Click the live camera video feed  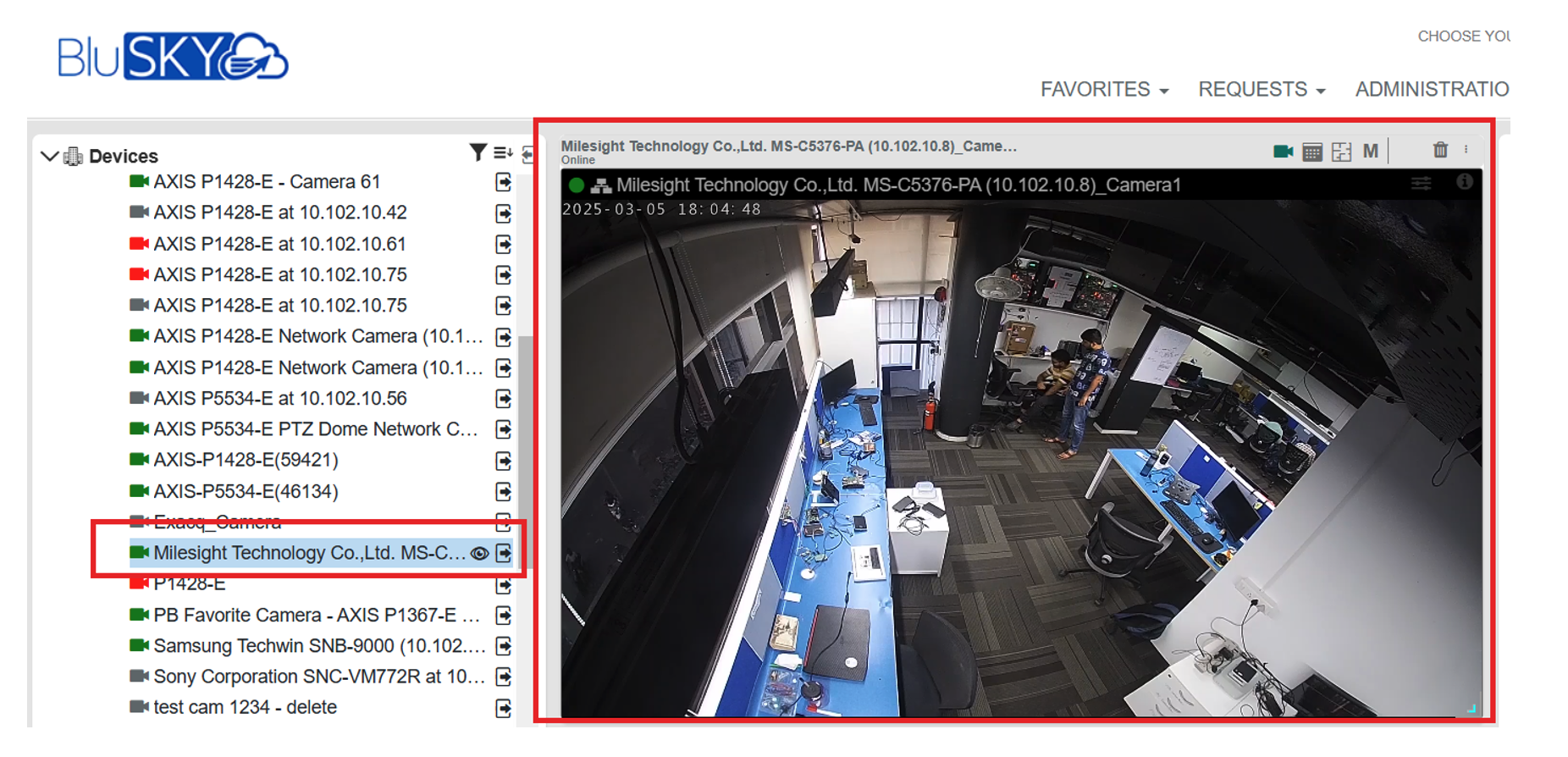point(1021,457)
